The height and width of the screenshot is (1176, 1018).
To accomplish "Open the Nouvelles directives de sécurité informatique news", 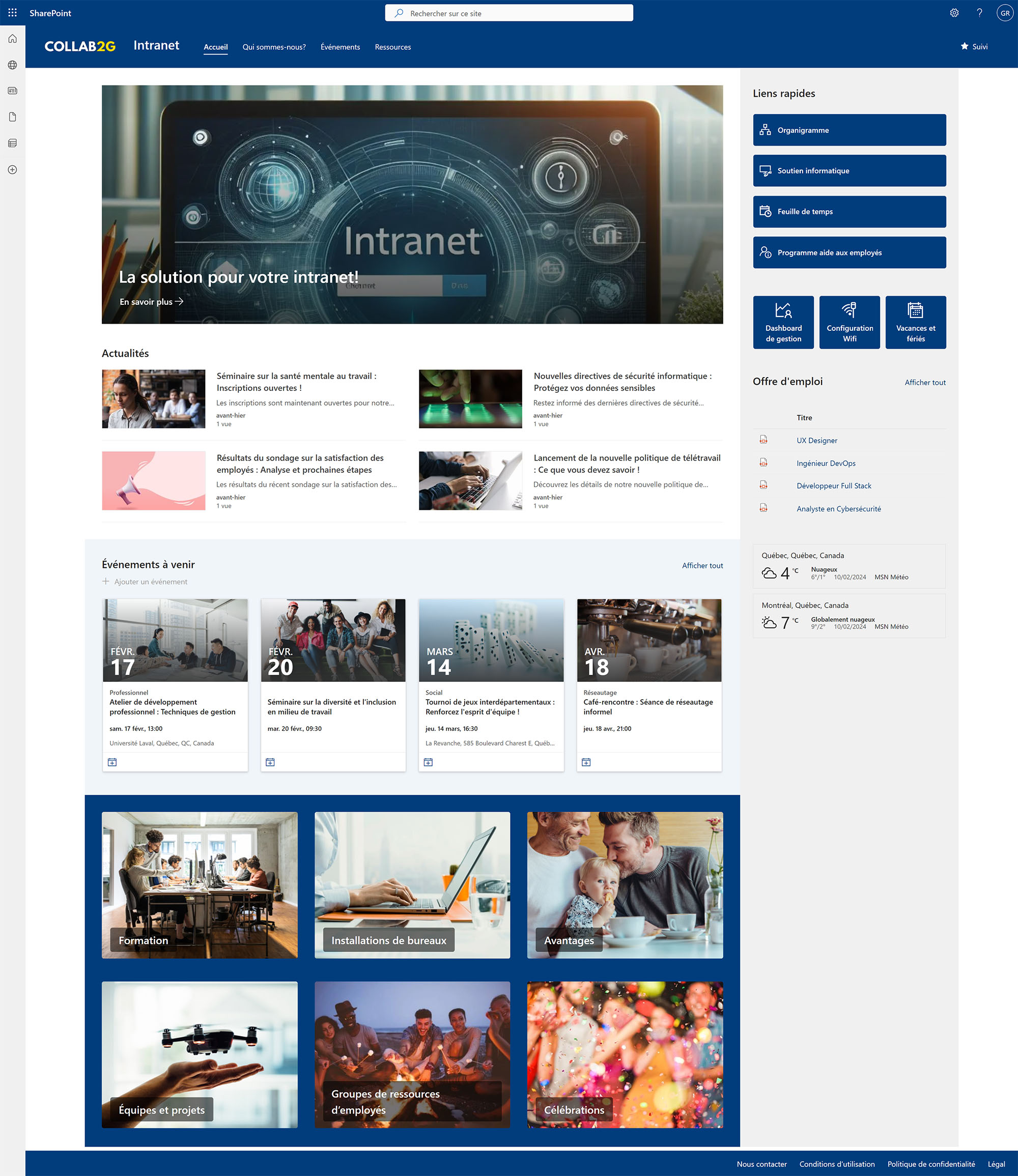I will [x=623, y=382].
